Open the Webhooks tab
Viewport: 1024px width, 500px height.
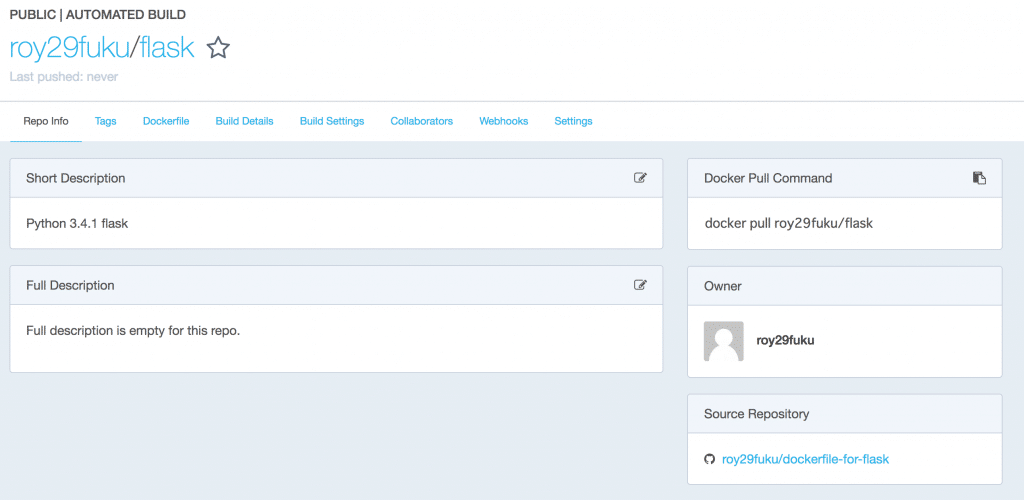tap(504, 121)
